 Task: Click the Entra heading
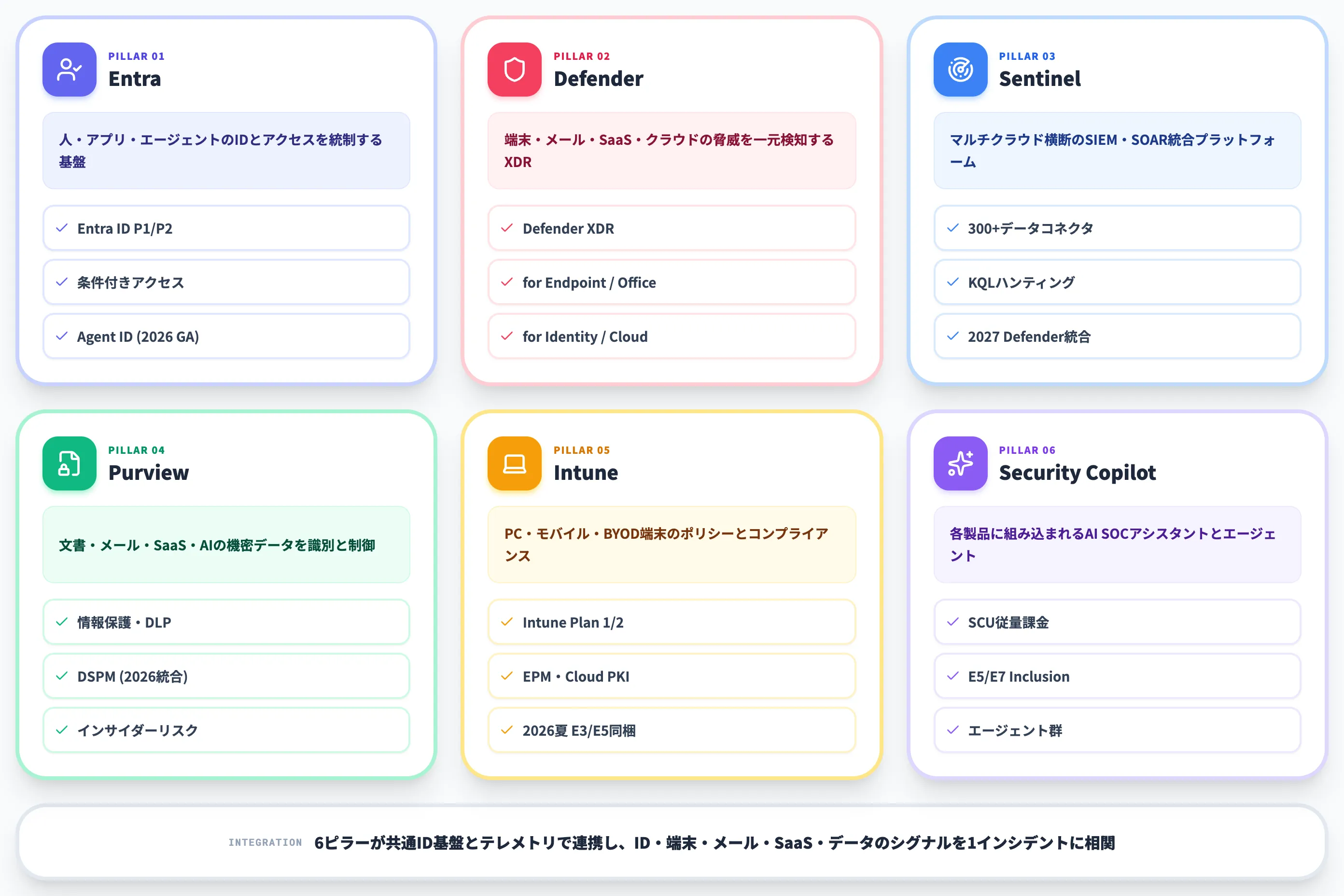click(x=135, y=79)
